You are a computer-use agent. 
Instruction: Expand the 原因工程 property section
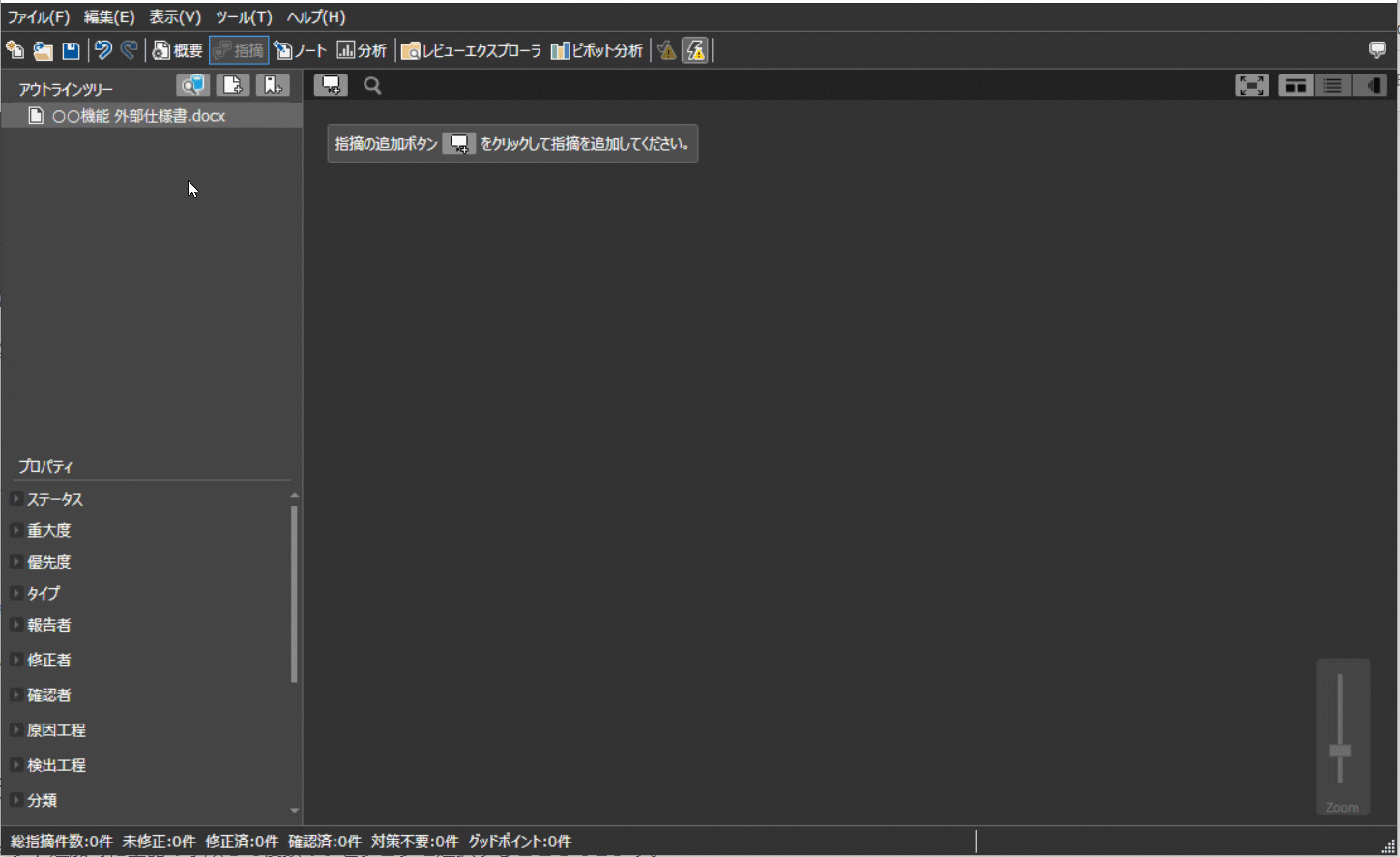pos(16,729)
